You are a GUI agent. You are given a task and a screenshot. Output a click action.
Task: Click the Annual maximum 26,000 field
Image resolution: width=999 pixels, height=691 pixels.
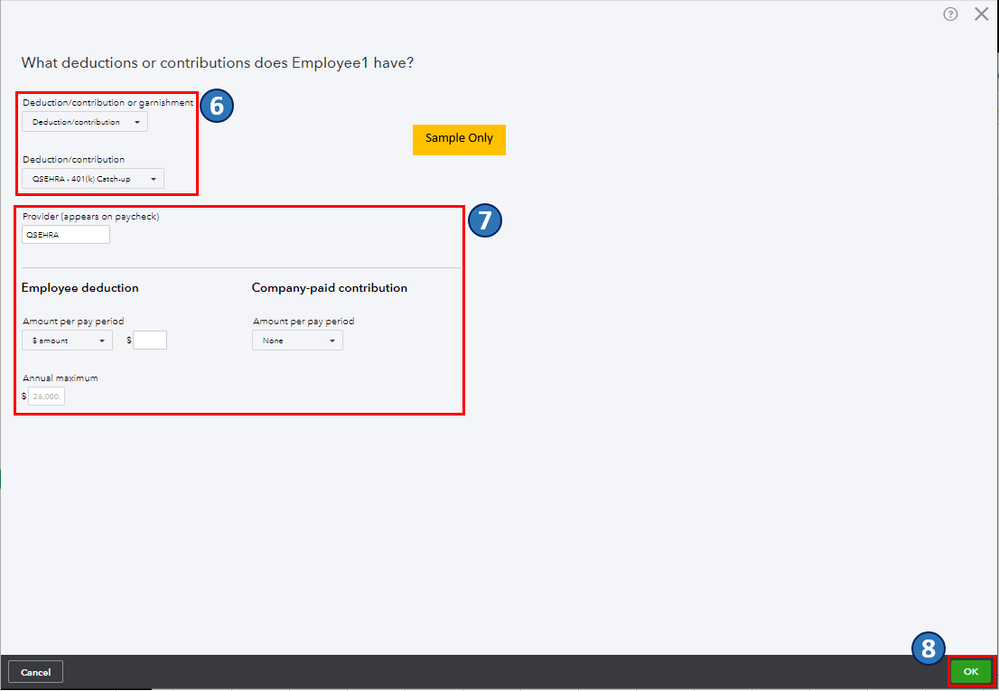tap(47, 396)
